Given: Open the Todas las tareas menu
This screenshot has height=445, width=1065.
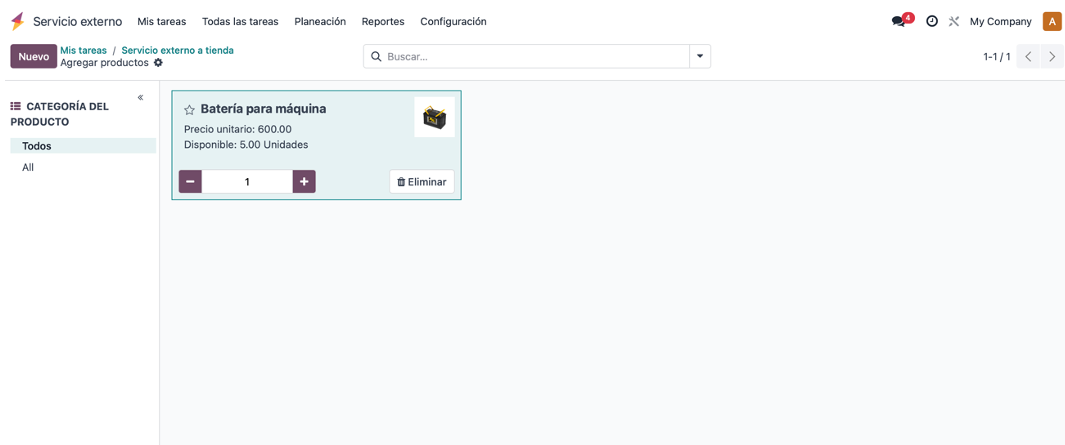Looking at the screenshot, I should 240,21.
